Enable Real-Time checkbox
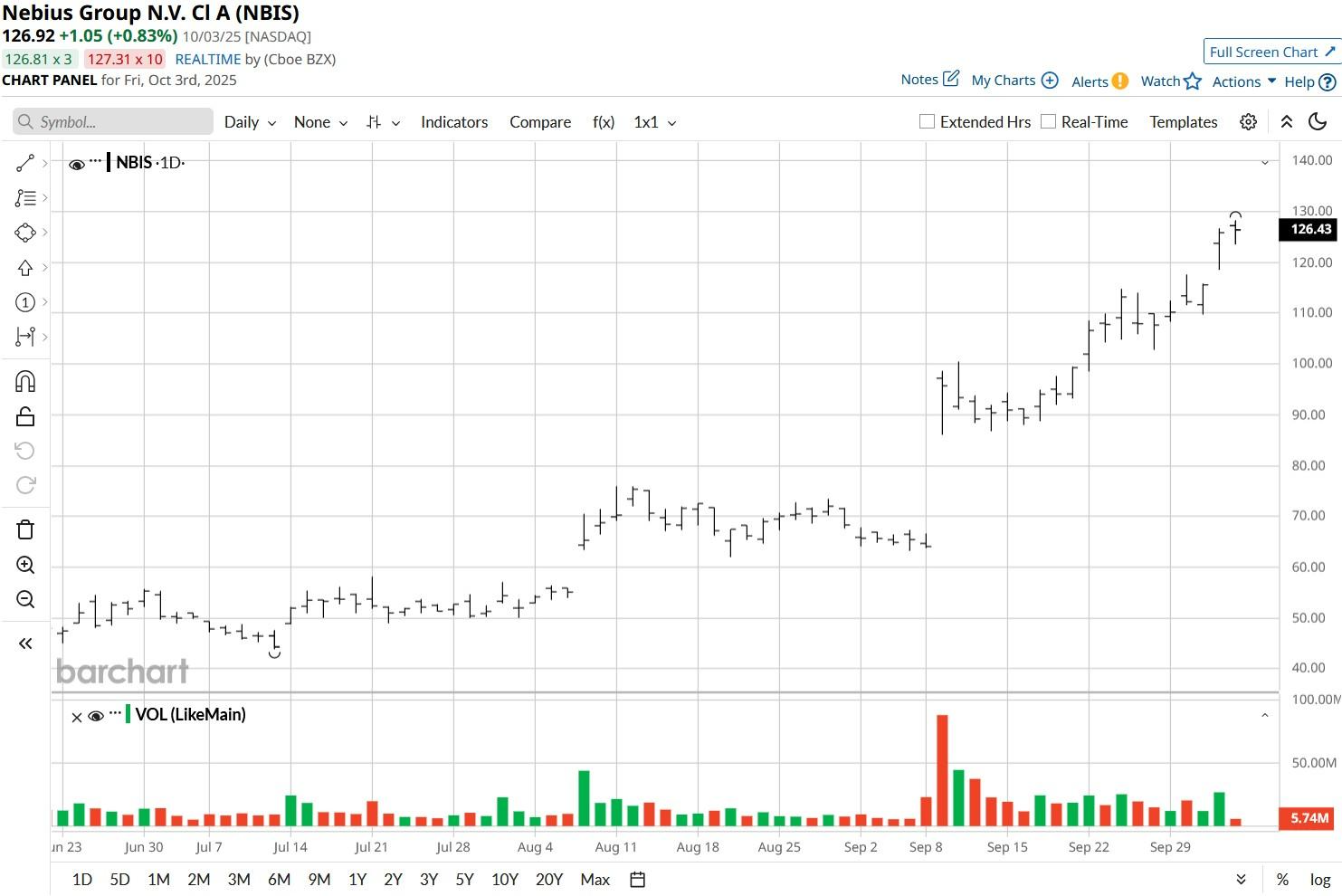Screen dimensions: 1342x896 1048,121
